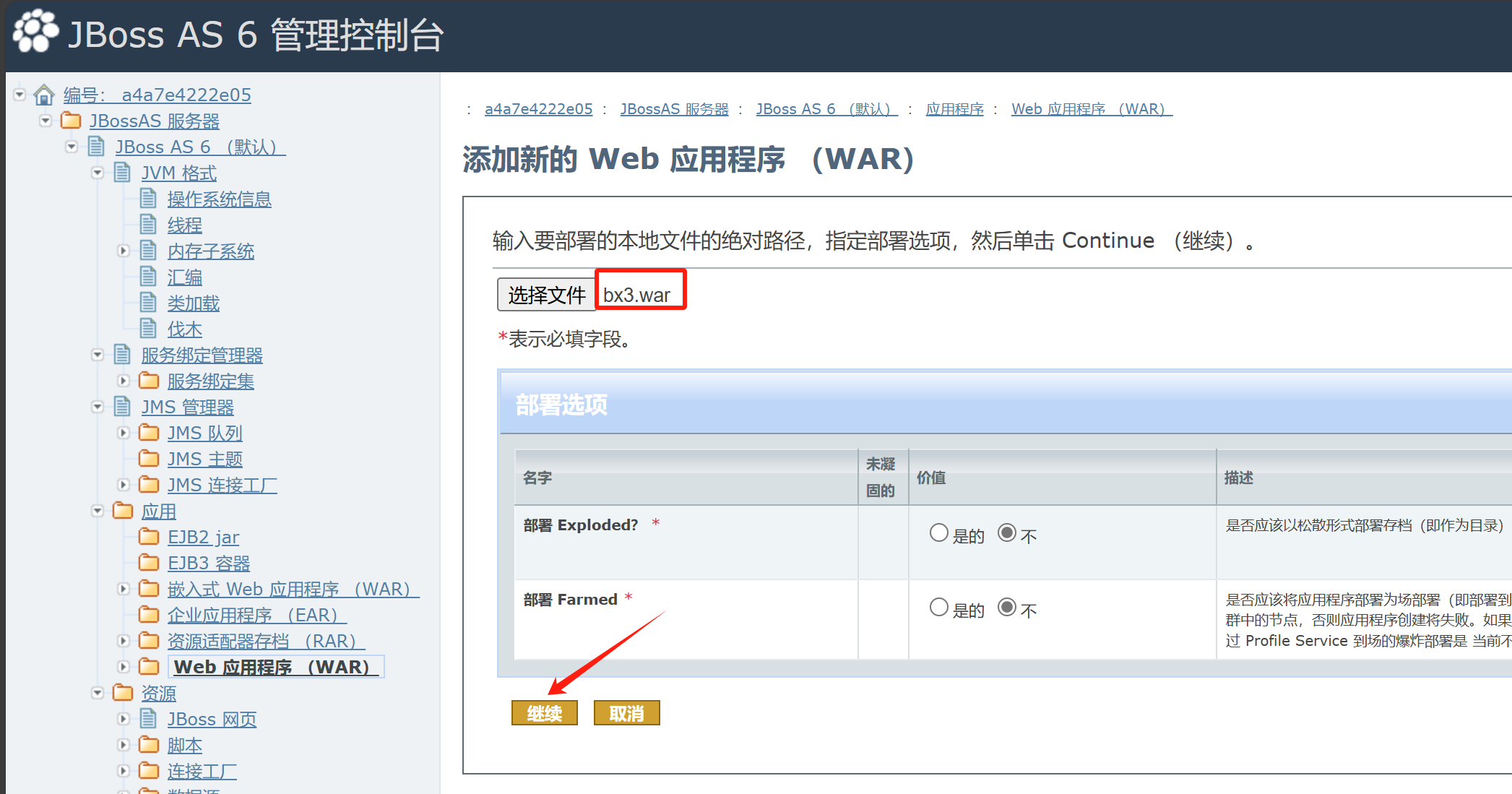1512x794 pixels.
Task: Click the 名字 column header
Action: 686,477
